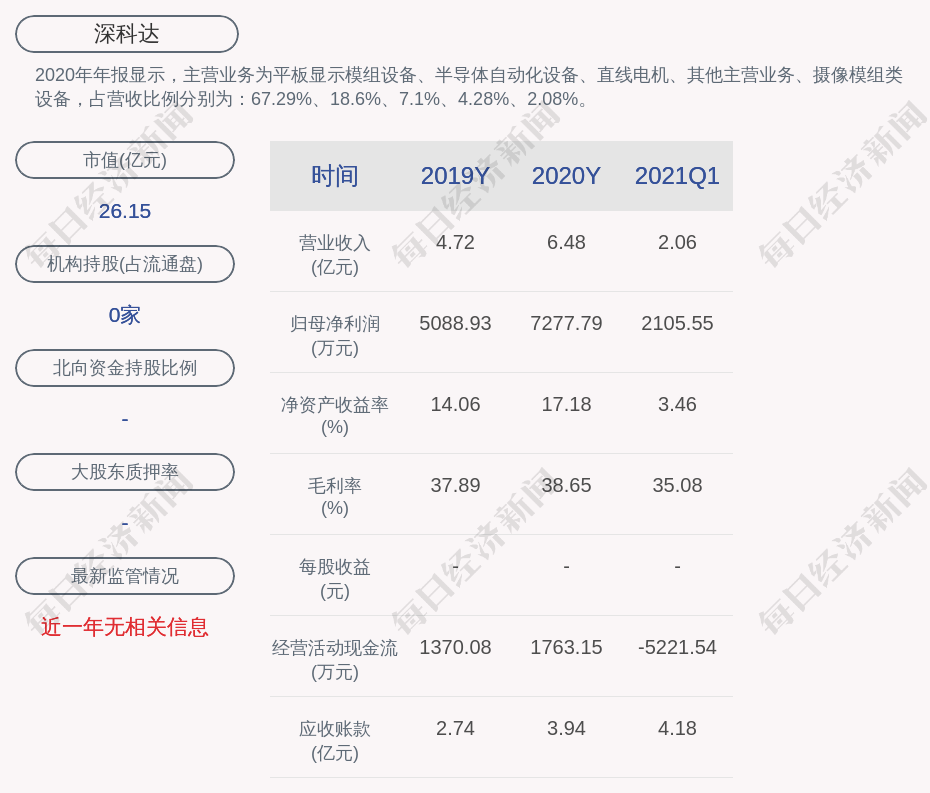The height and width of the screenshot is (793, 930).
Task: Click the market value 26.15 figure
Action: 125,211
